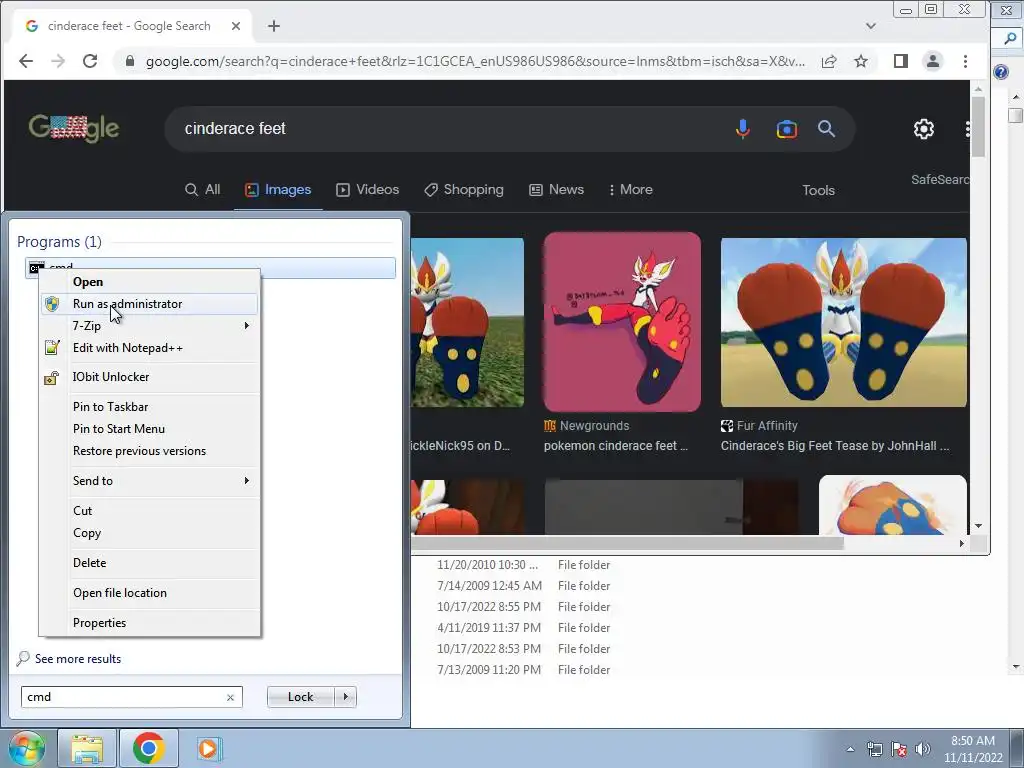
Task: Open search Tools
Action: point(818,190)
